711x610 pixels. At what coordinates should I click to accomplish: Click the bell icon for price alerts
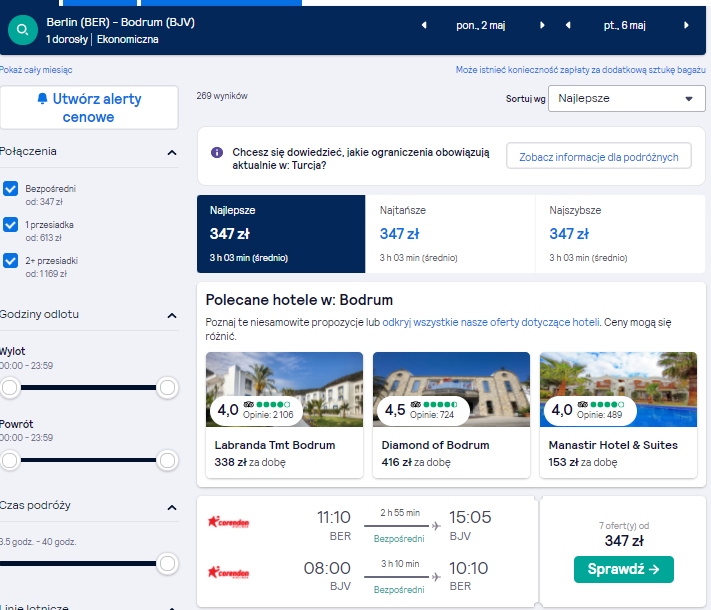coord(42,98)
